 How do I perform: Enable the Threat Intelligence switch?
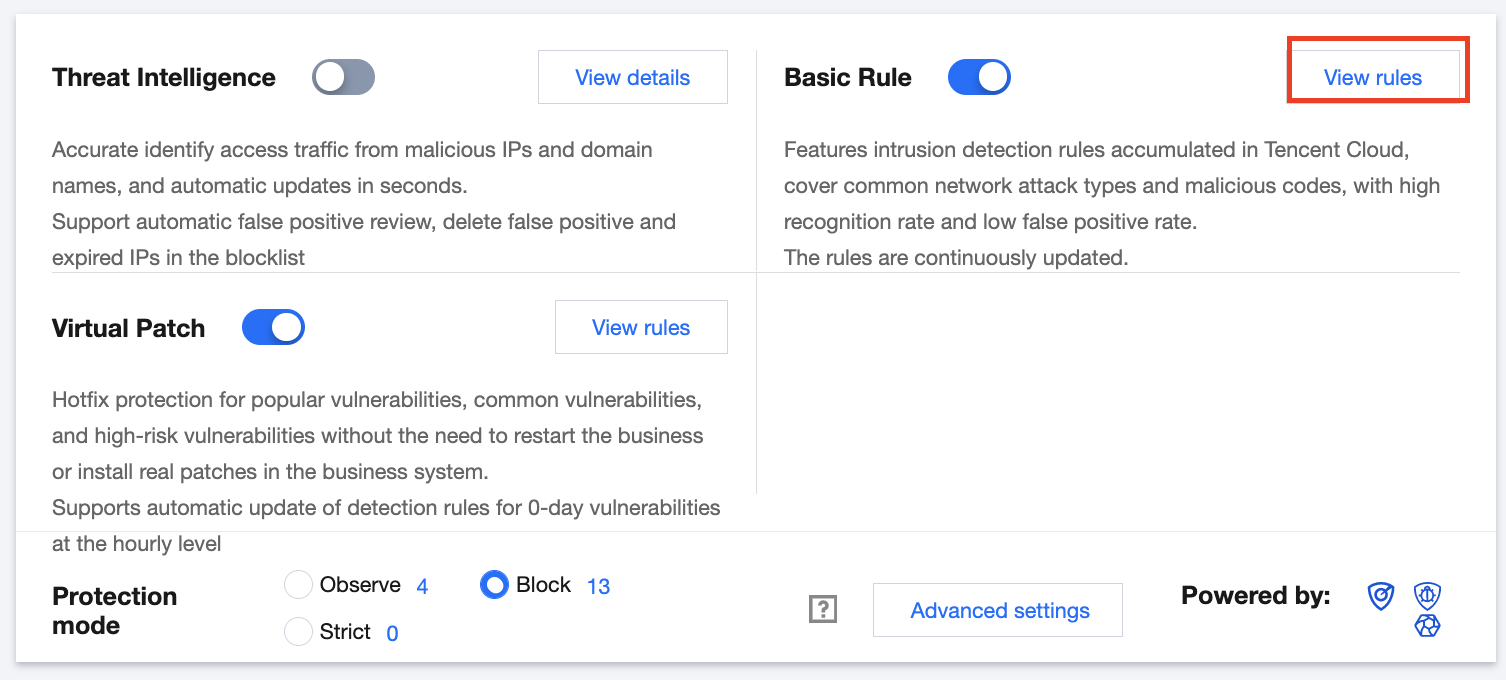(x=343, y=77)
